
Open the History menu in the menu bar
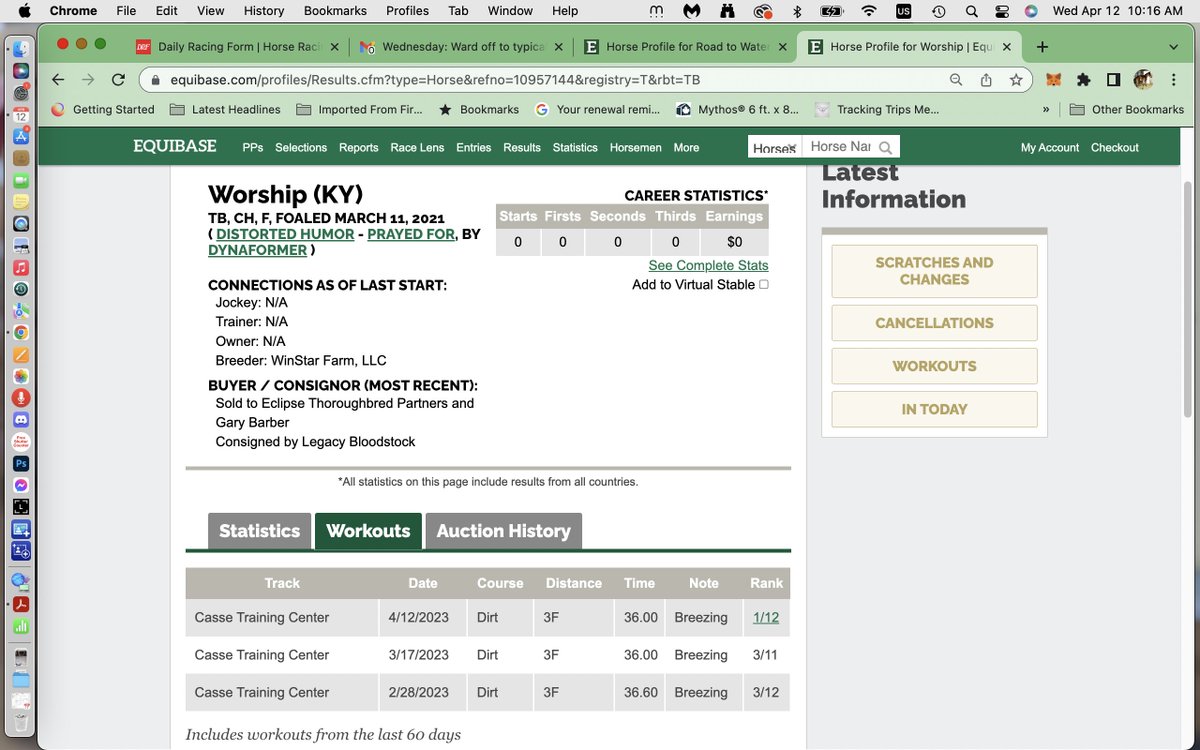(264, 11)
